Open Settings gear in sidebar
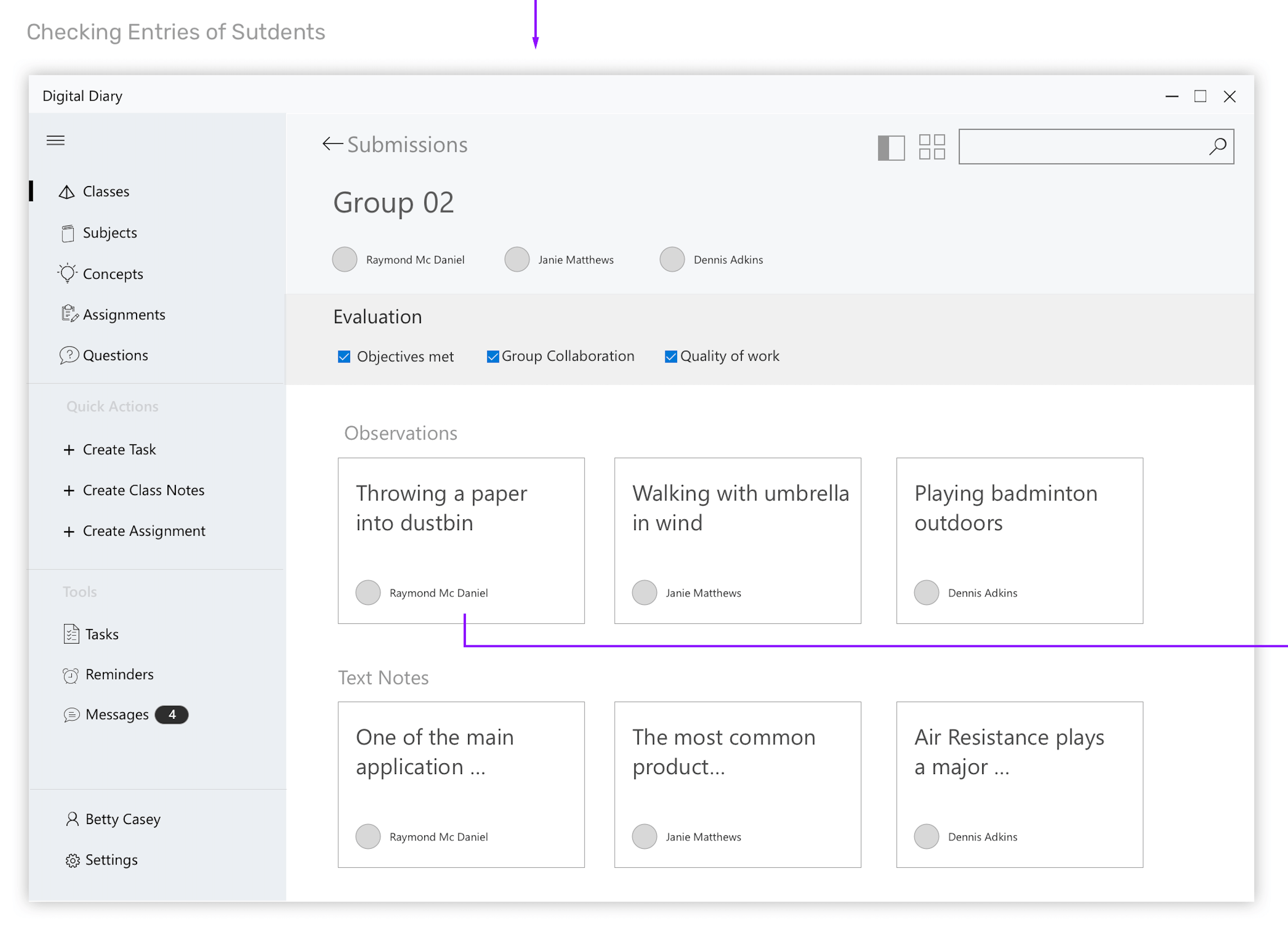This screenshot has height=932, width=1288. coord(111,860)
